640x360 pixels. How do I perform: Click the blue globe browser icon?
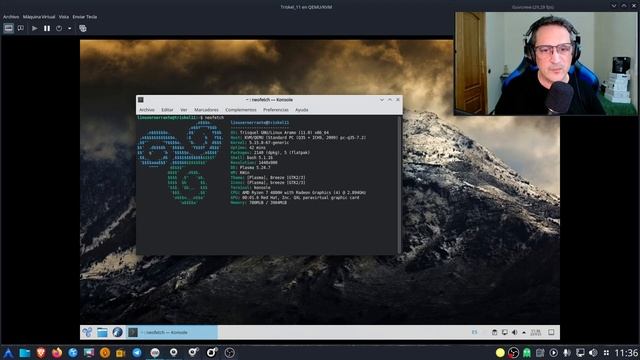pyautogui.click(x=73, y=353)
